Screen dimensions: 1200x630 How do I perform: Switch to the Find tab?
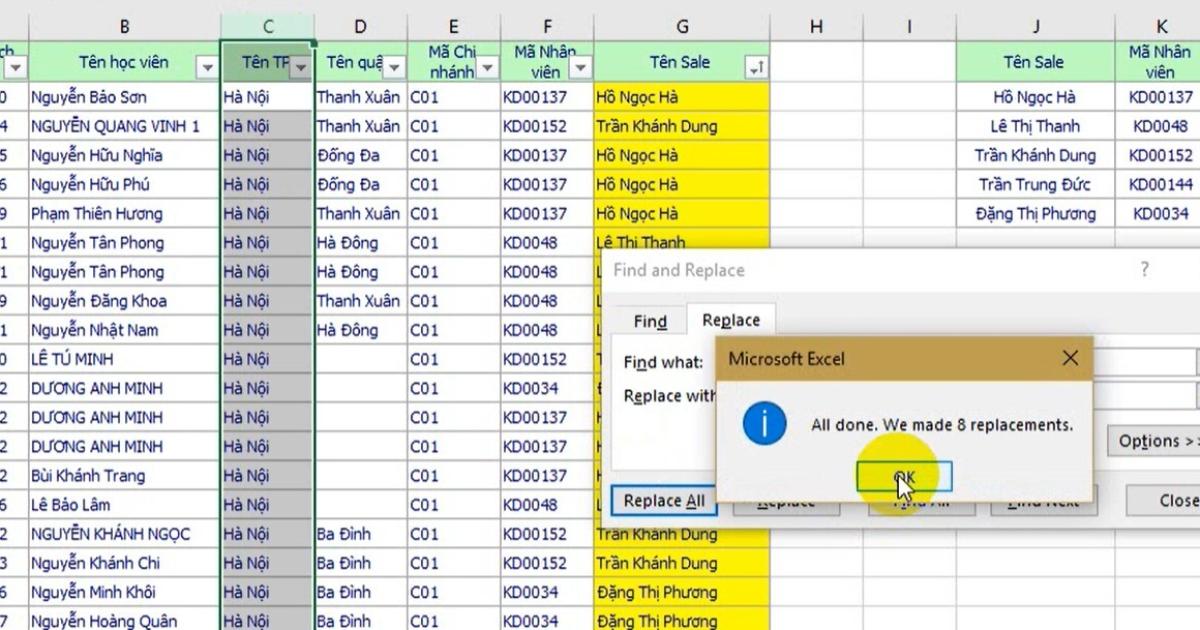[649, 321]
